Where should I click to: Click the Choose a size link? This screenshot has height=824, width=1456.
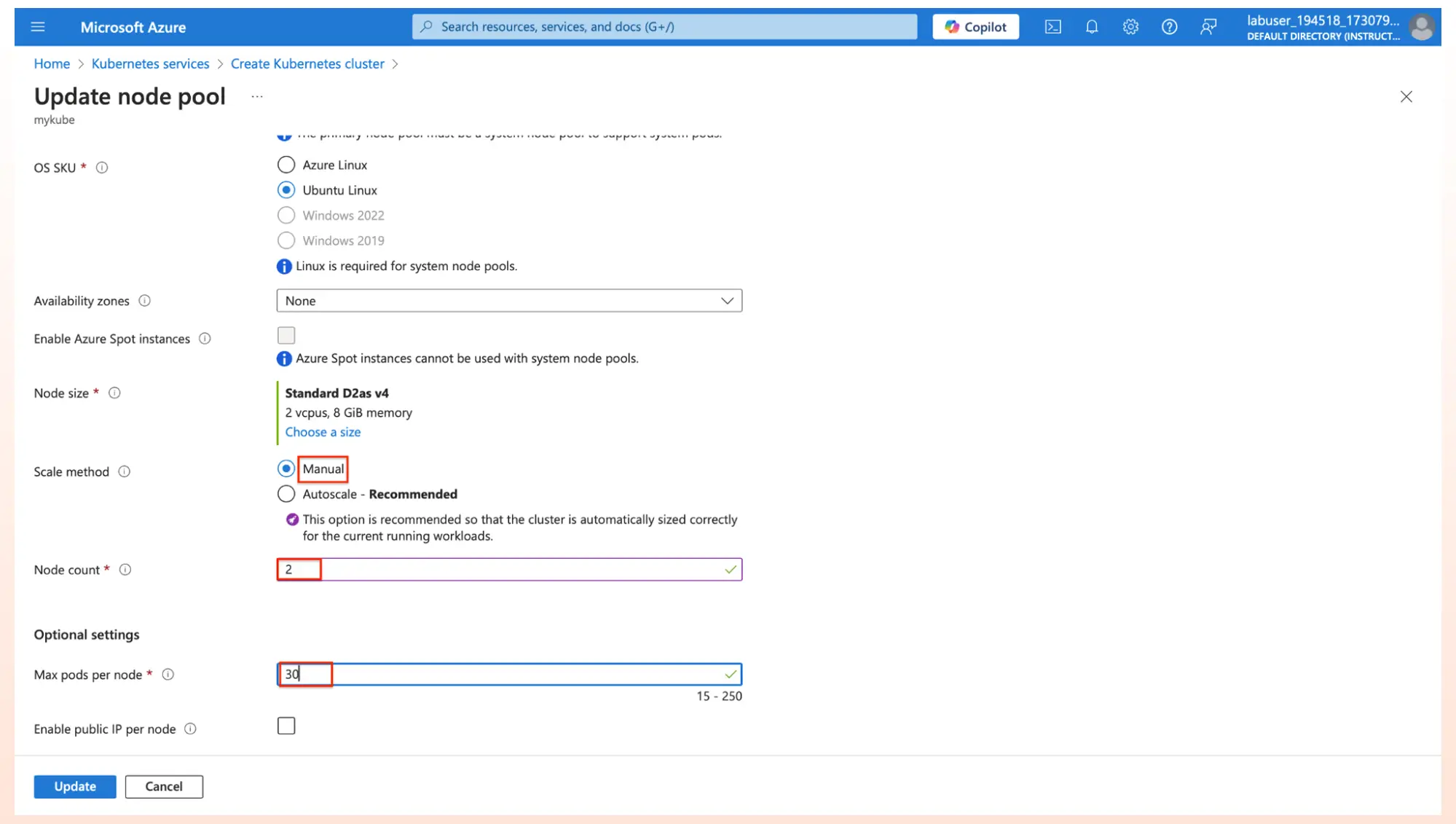[x=323, y=432]
